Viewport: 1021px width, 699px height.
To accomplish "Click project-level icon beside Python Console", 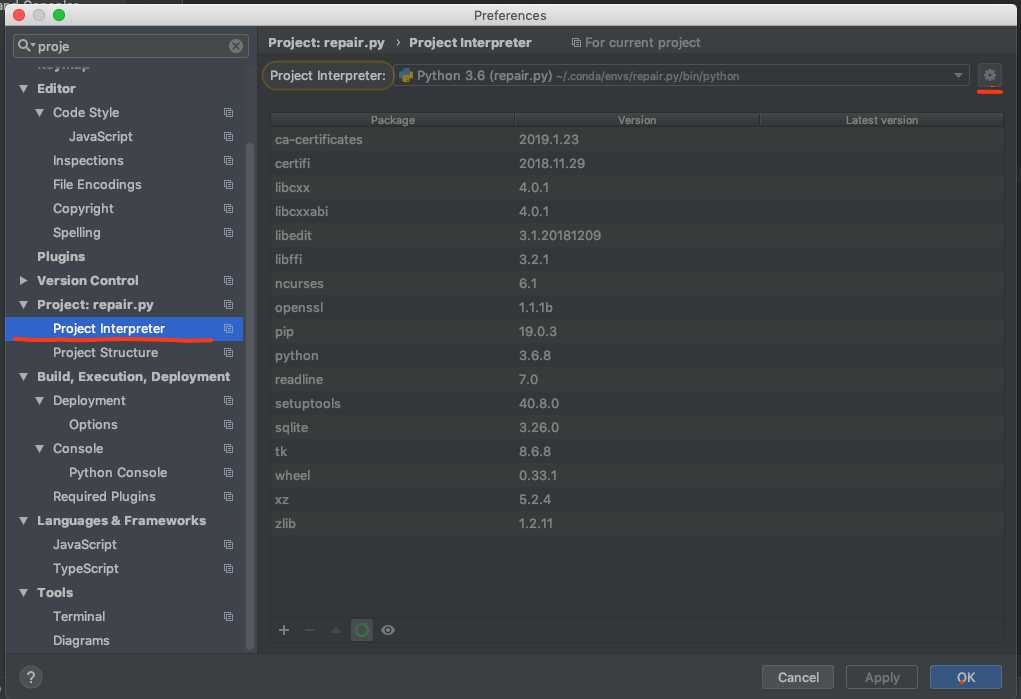I will pyautogui.click(x=229, y=472).
